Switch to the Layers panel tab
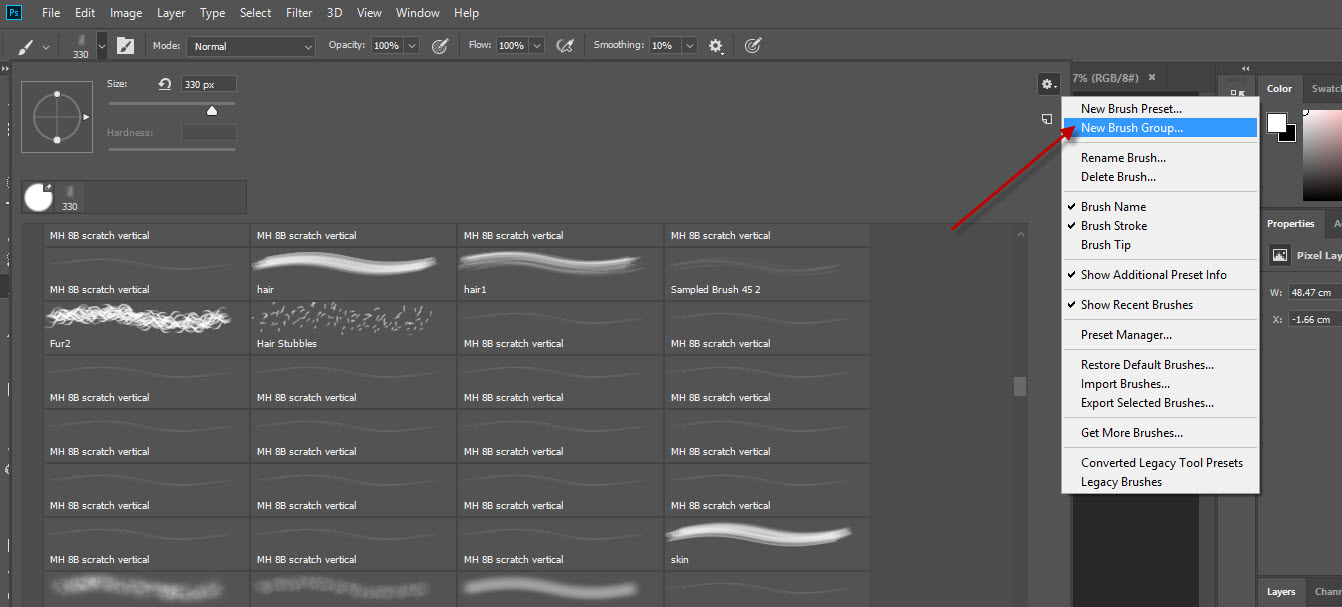The height and width of the screenshot is (607, 1342). tap(1281, 592)
